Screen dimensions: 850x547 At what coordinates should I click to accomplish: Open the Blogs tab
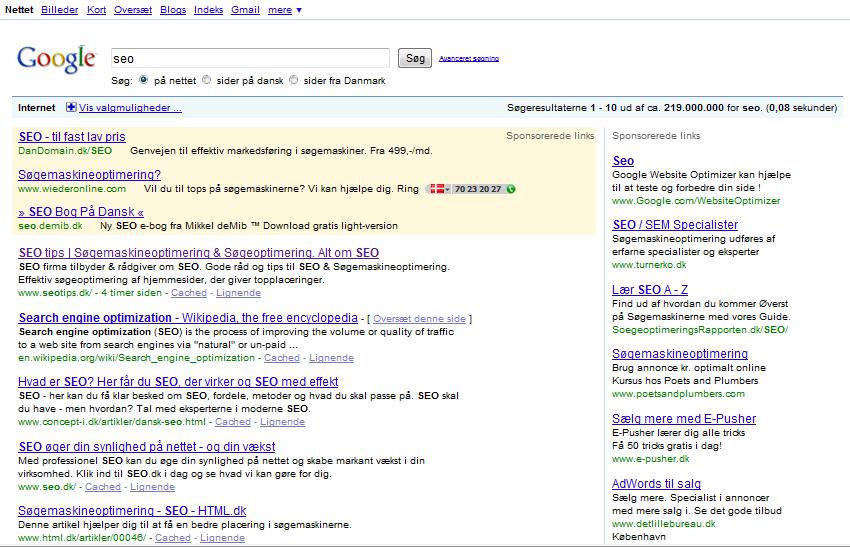173,10
